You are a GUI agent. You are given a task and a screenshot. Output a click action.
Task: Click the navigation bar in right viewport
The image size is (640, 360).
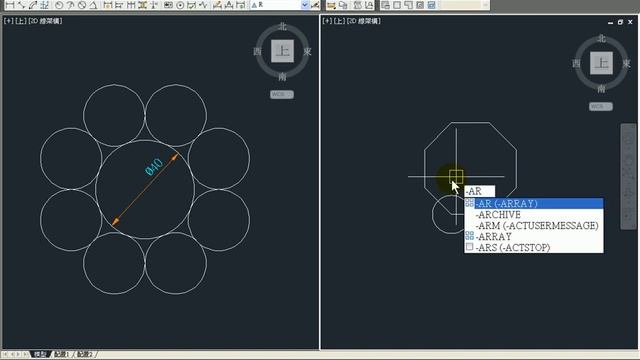point(628,177)
